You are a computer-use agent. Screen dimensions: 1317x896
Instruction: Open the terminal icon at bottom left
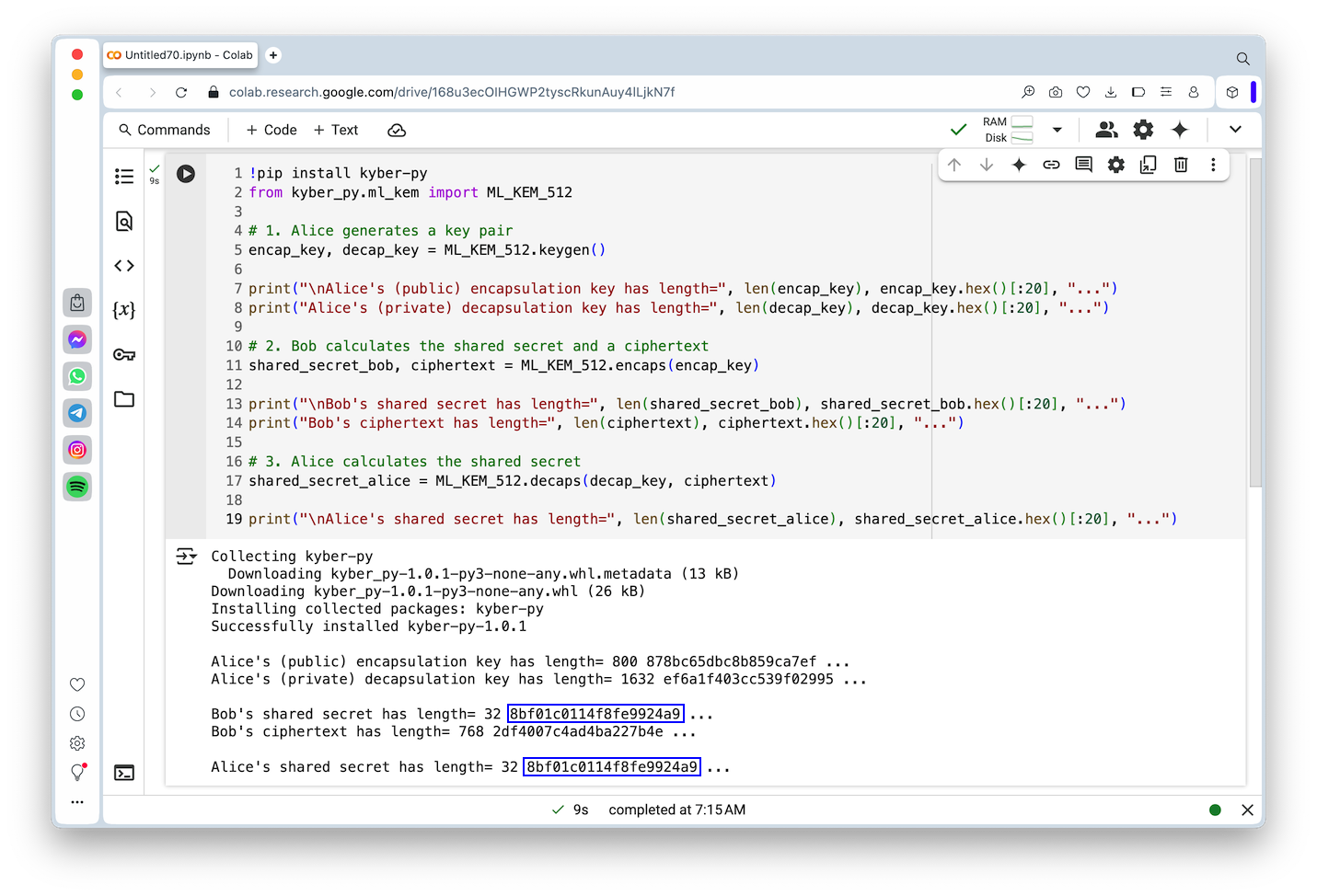click(124, 773)
